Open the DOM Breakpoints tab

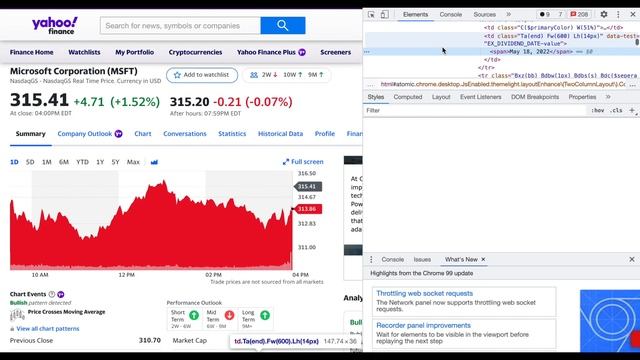coord(535,97)
